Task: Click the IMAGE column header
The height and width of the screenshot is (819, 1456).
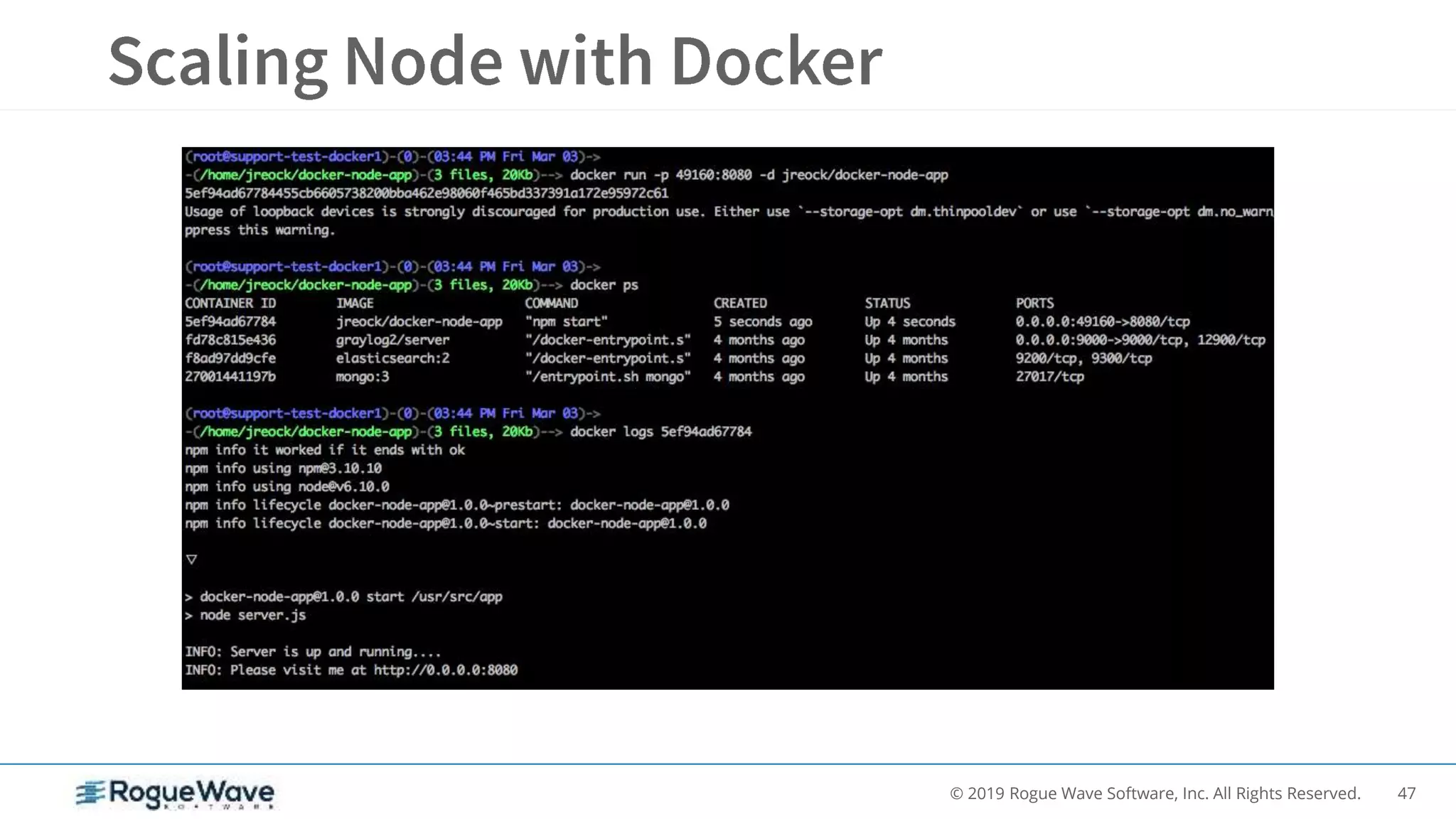Action: (x=354, y=303)
